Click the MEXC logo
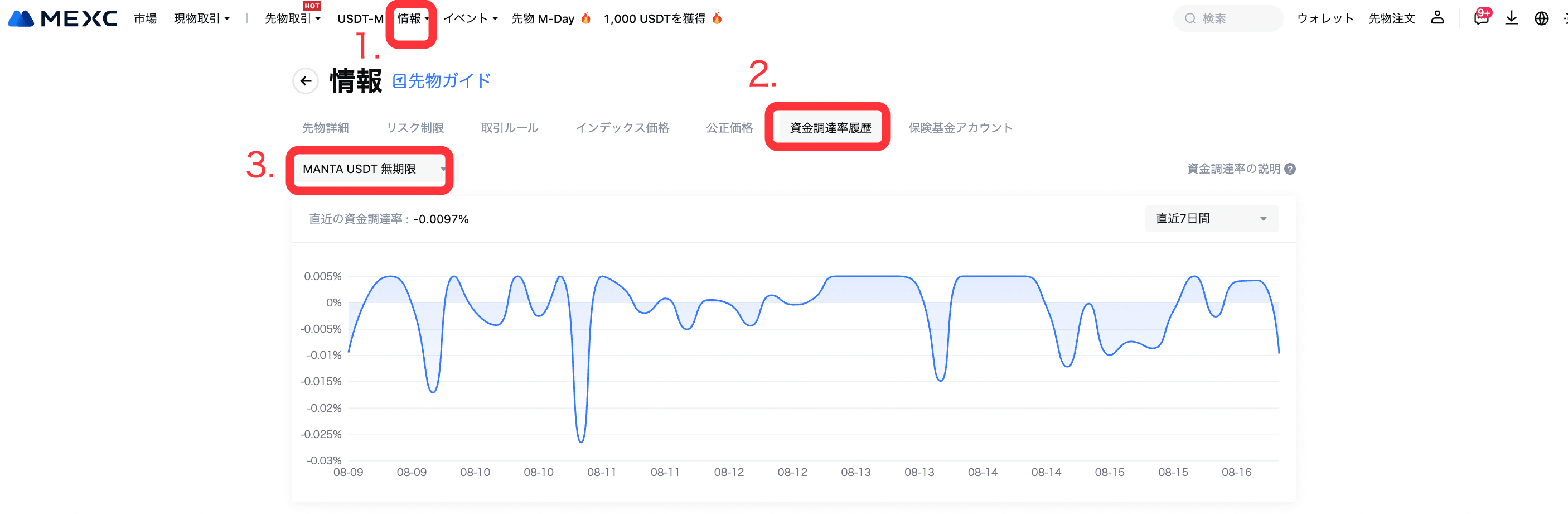 click(x=62, y=19)
